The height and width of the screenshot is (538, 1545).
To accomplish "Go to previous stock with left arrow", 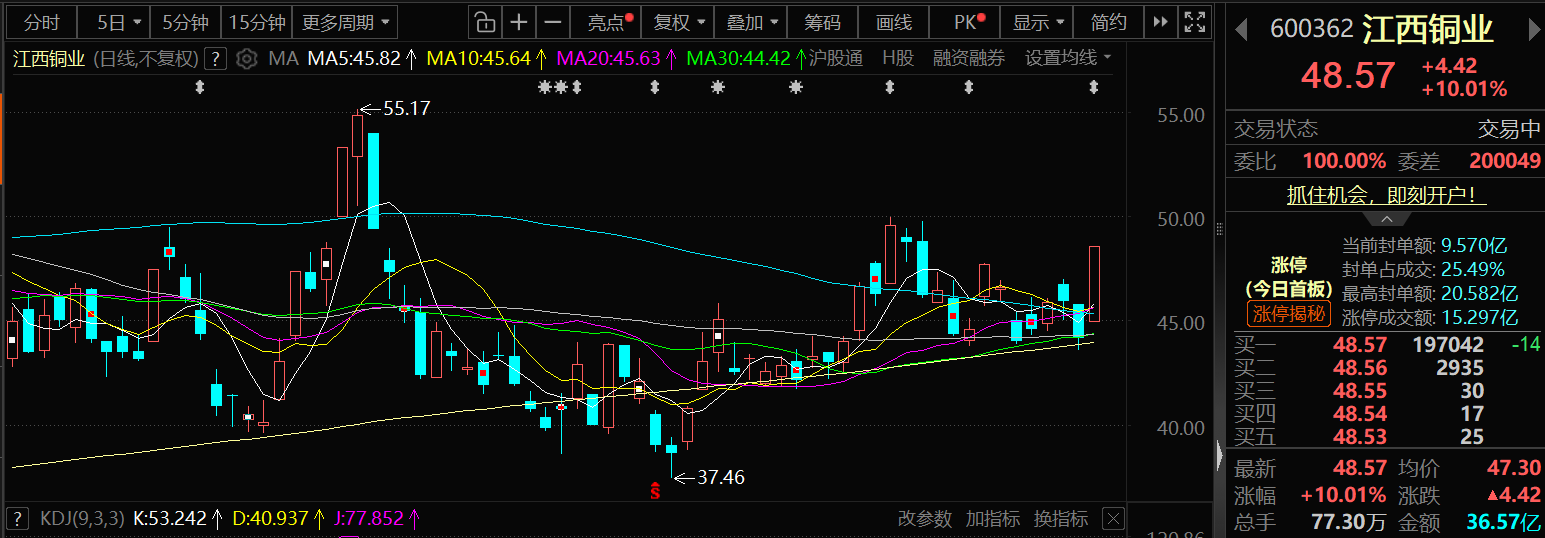I will click(1242, 29).
